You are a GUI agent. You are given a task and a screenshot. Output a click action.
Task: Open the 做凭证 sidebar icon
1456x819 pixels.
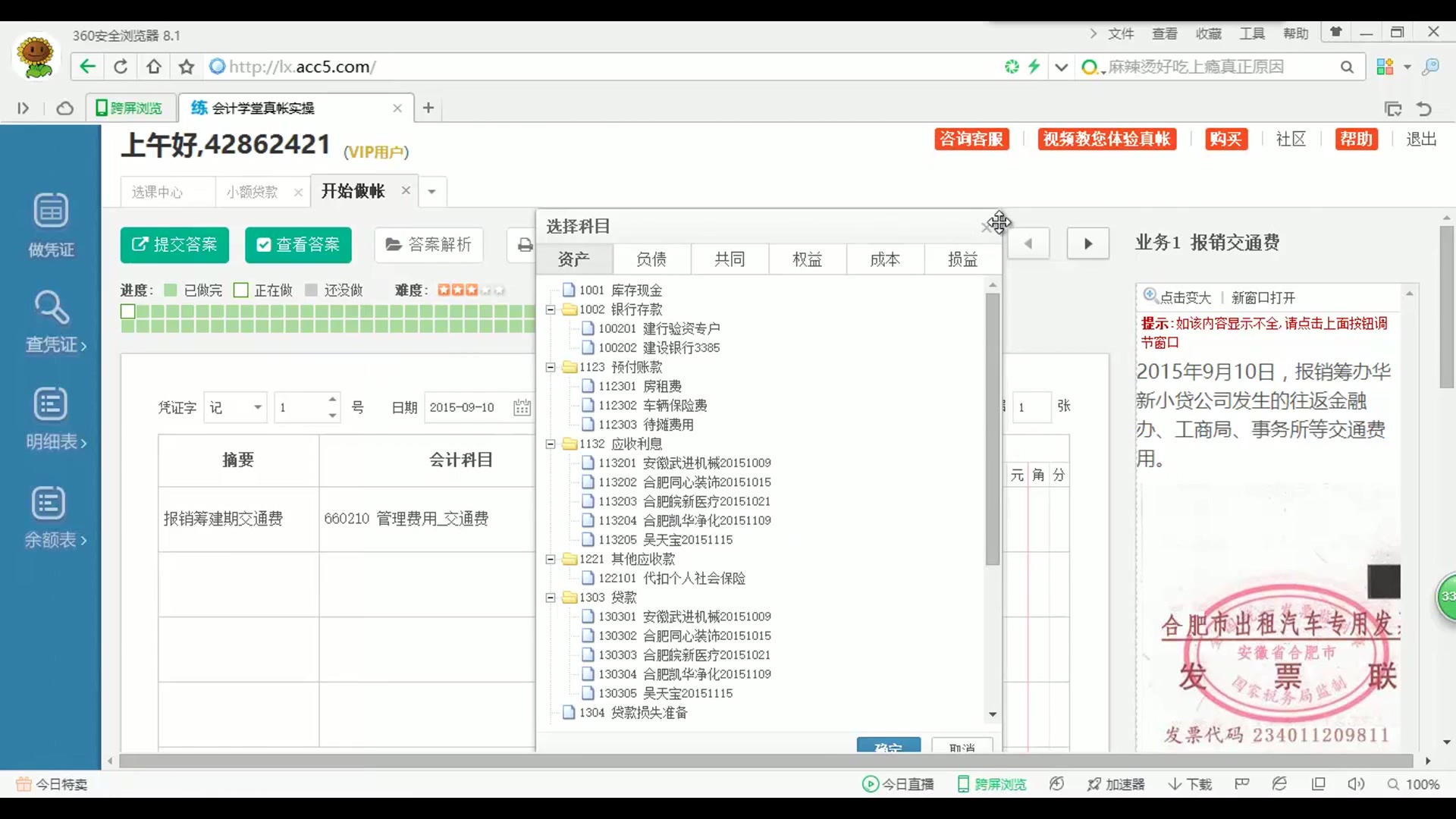pos(51,210)
